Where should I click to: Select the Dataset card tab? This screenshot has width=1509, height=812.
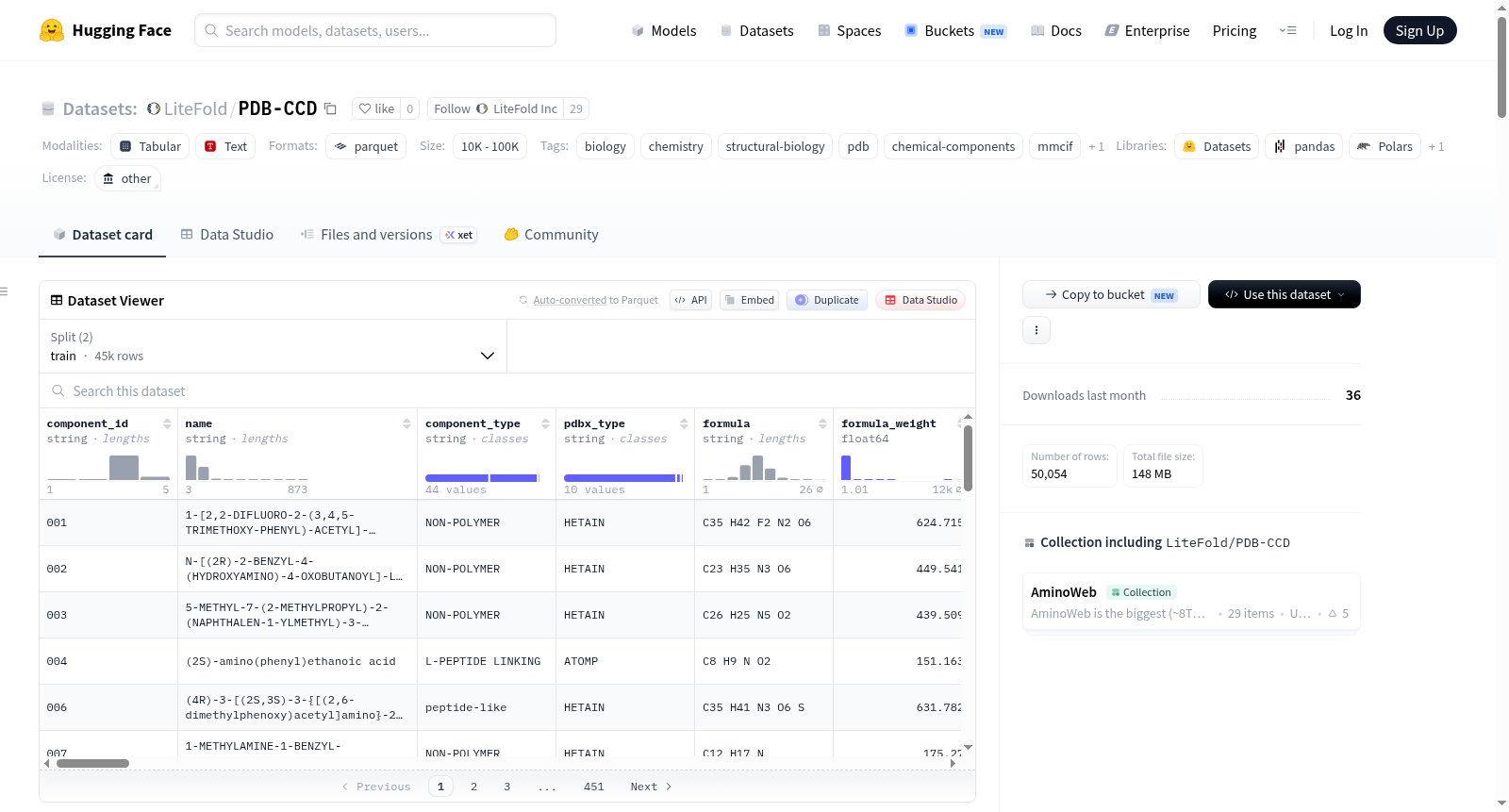tap(103, 235)
